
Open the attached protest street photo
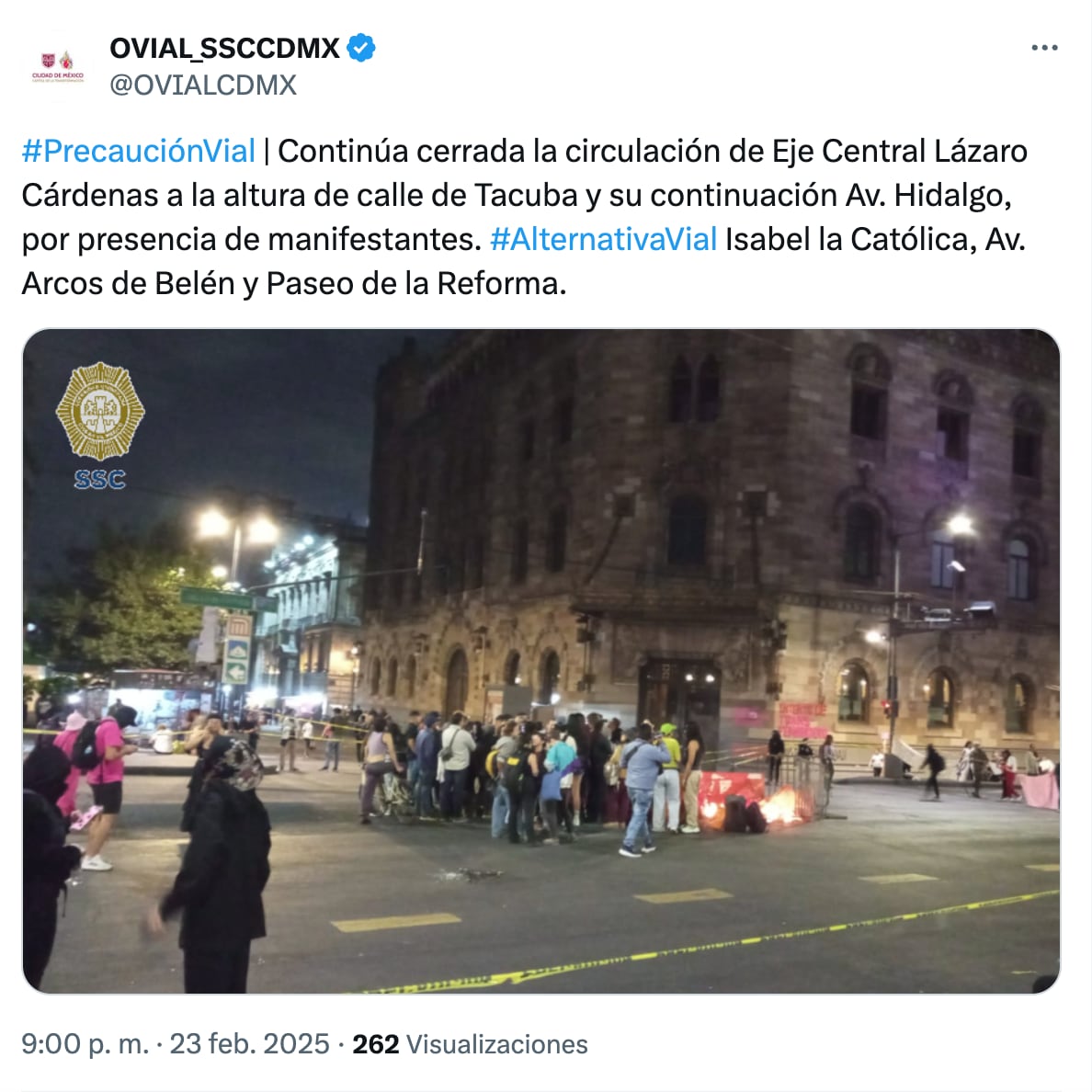541,661
